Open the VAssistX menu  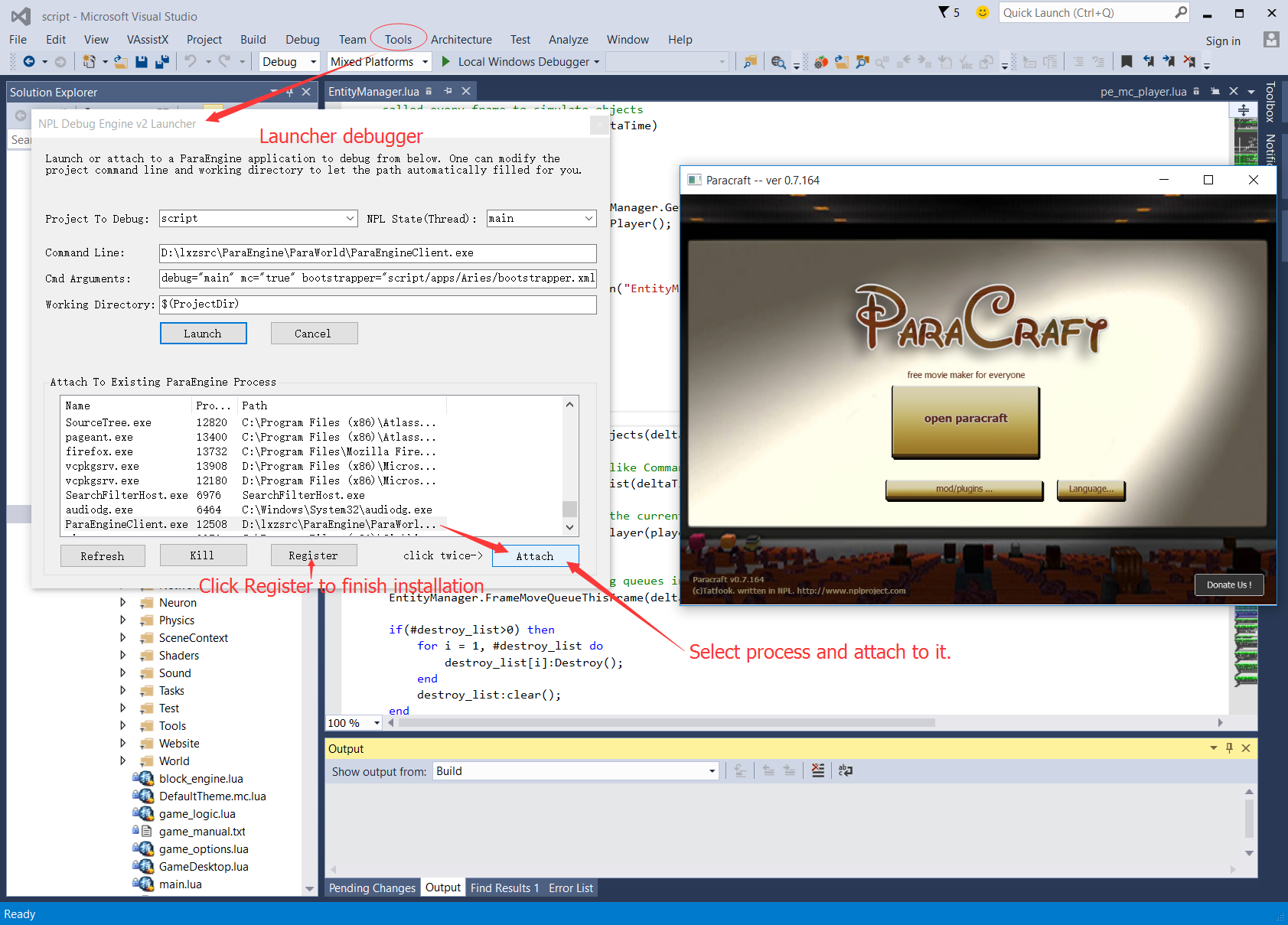coord(148,40)
